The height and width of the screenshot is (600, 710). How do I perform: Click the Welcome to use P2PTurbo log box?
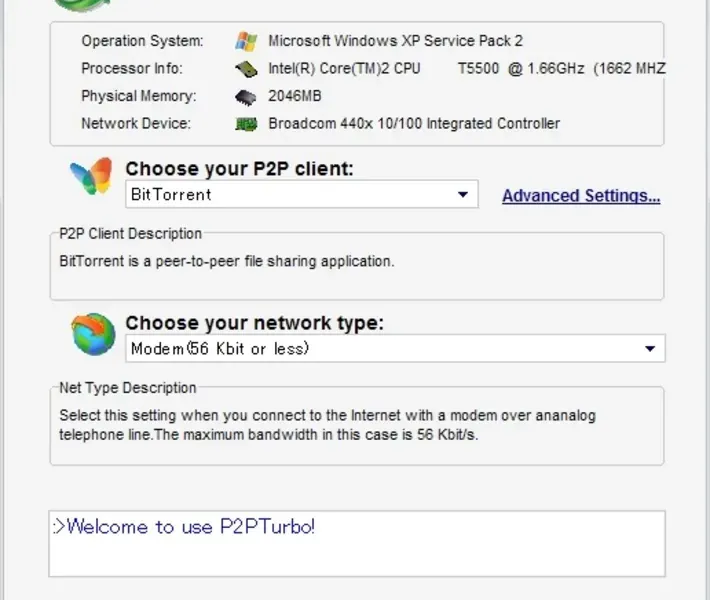click(x=357, y=543)
